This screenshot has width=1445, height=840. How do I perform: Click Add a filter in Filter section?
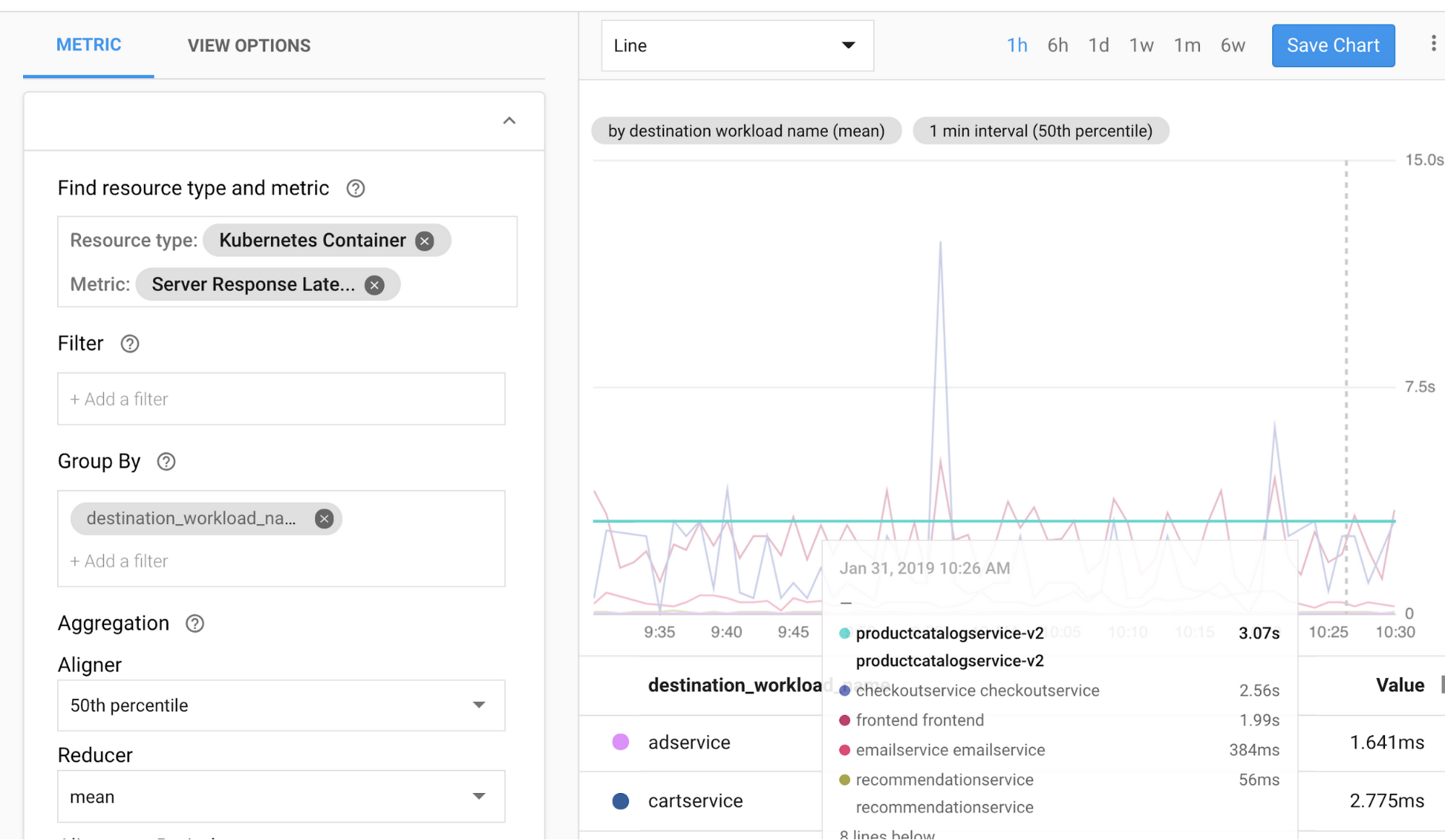point(283,399)
